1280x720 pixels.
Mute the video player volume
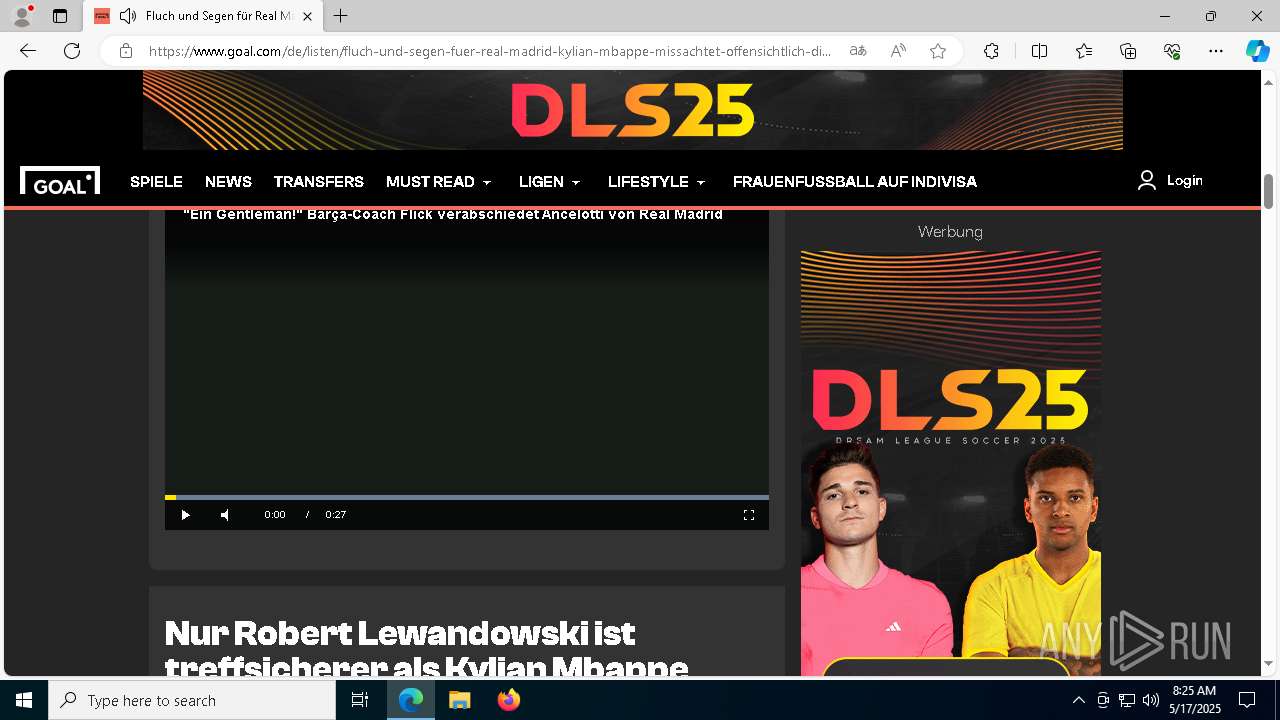point(225,515)
